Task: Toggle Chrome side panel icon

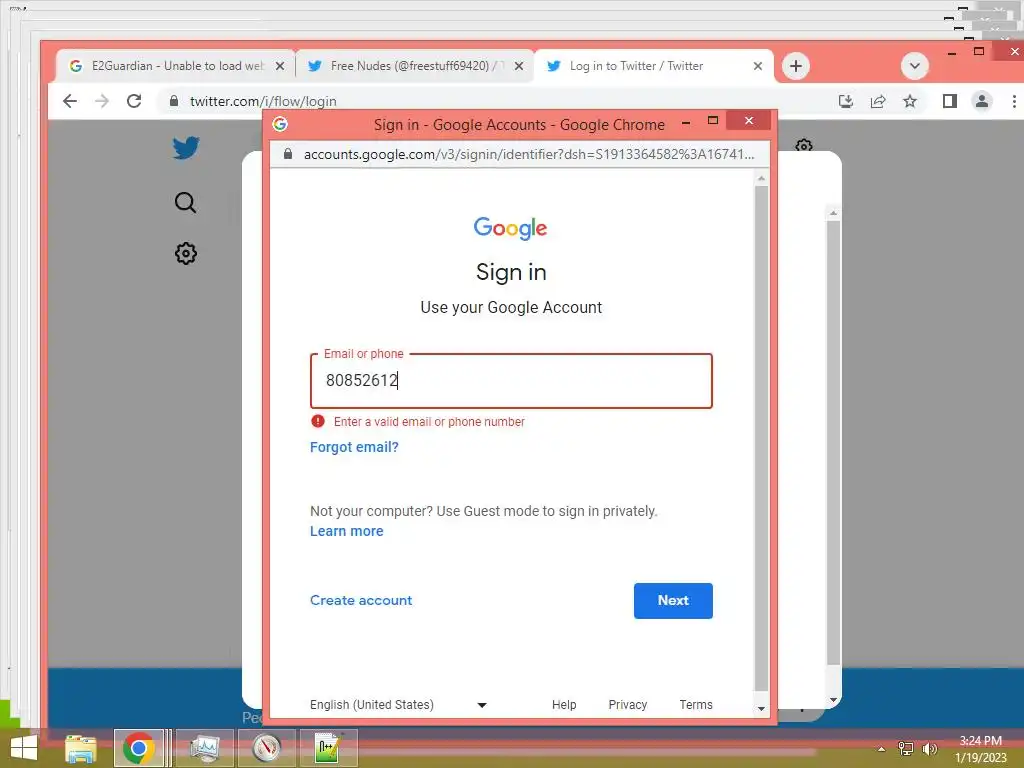Action: coord(950,101)
